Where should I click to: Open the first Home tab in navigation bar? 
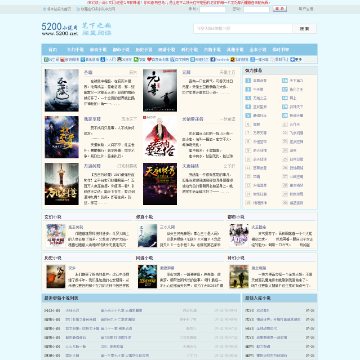click(53, 50)
